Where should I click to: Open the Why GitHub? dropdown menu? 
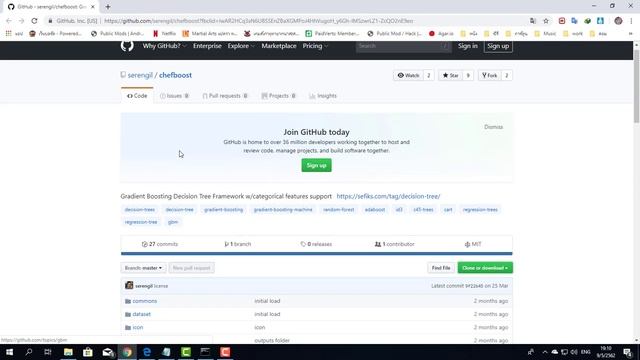tap(164, 46)
